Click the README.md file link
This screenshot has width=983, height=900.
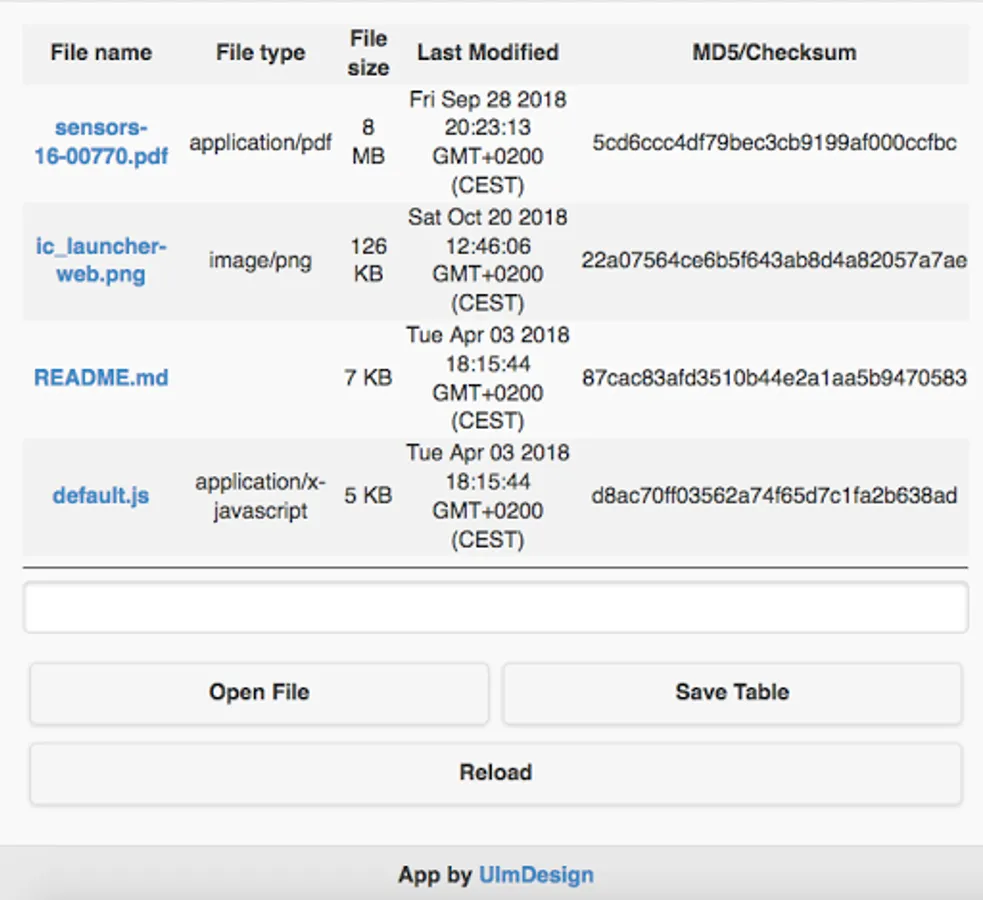101,378
